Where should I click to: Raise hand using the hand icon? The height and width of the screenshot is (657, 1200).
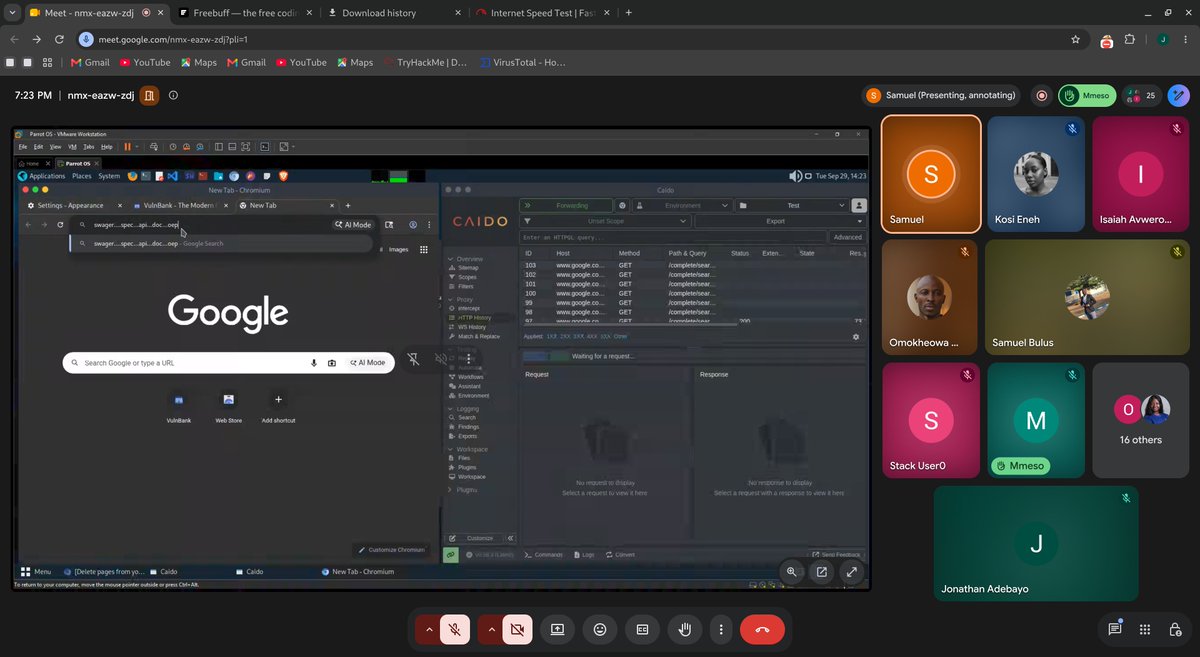685,629
